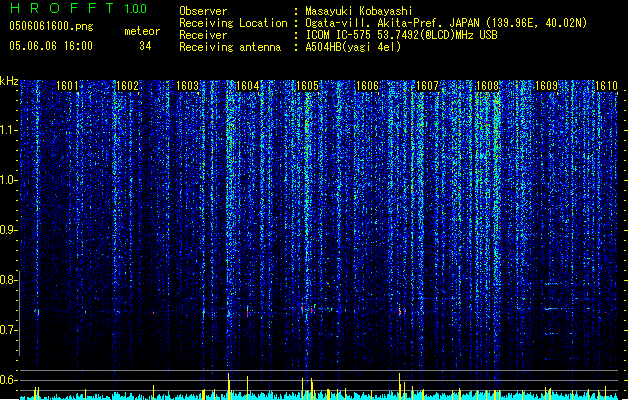
Task: Click the 1607 time marker
Action: point(427,86)
